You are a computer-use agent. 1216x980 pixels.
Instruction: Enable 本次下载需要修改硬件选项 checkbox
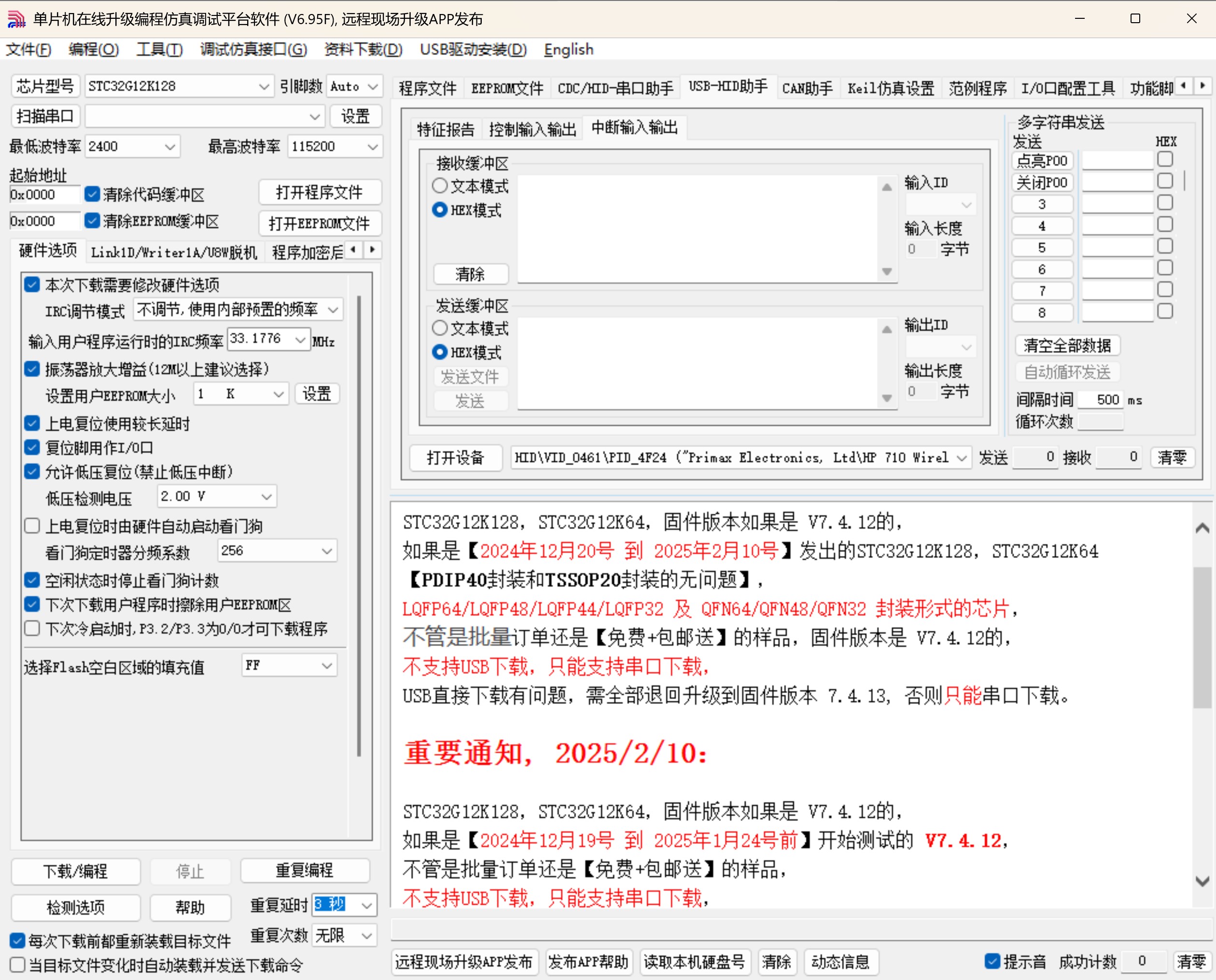click(x=32, y=285)
